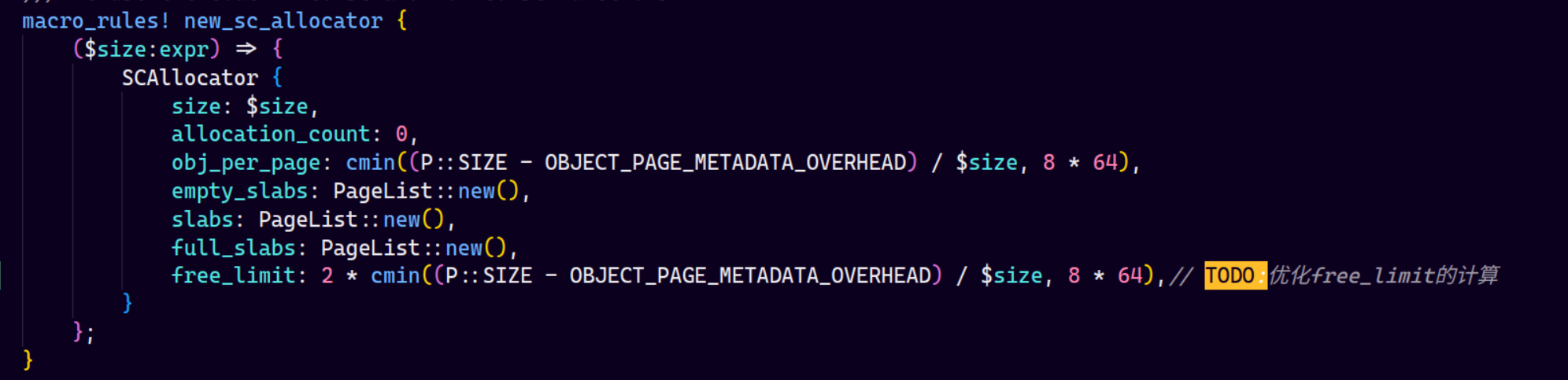This screenshot has width=1568, height=380.
Task: Click OBJECT_PAGE_METADATA_OVERHEAD on the obj_per_page line
Action: click(725, 163)
